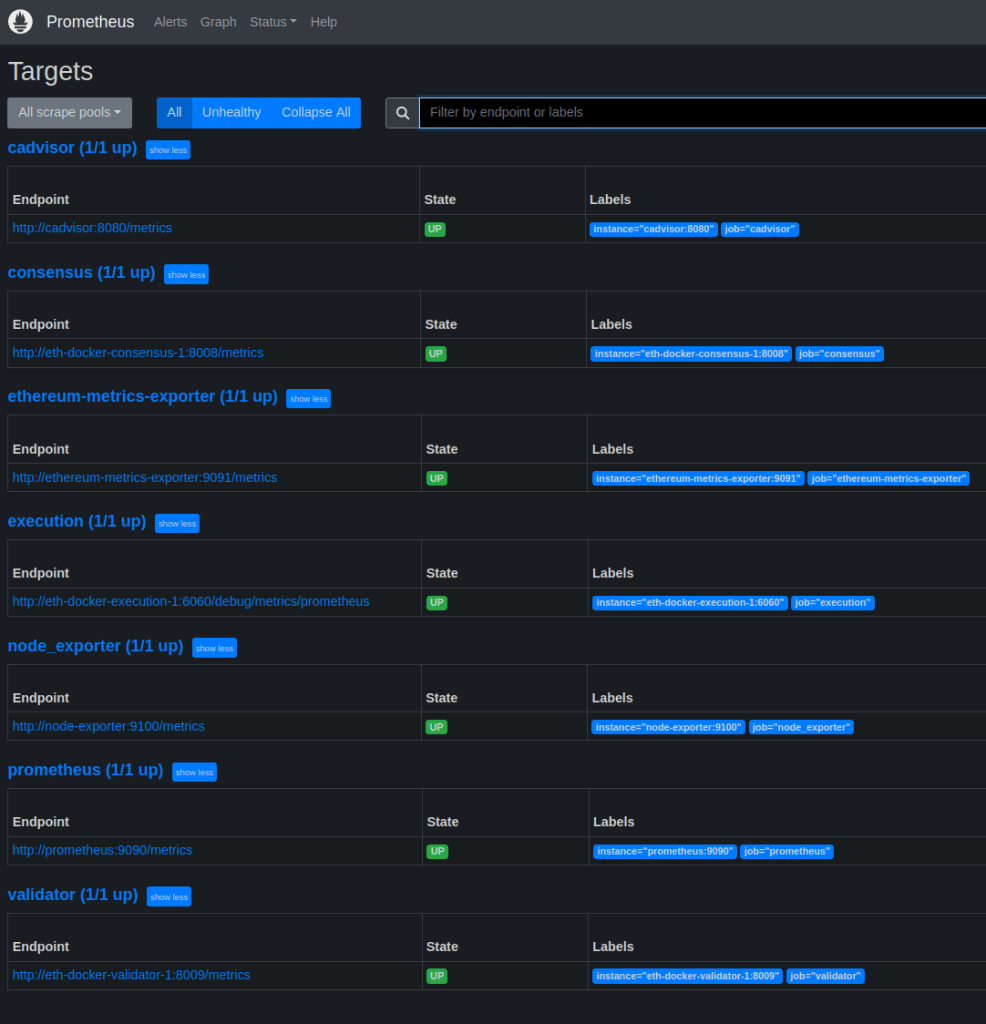Go to the Graph page
Image resolution: width=986 pixels, height=1024 pixels.
(218, 22)
